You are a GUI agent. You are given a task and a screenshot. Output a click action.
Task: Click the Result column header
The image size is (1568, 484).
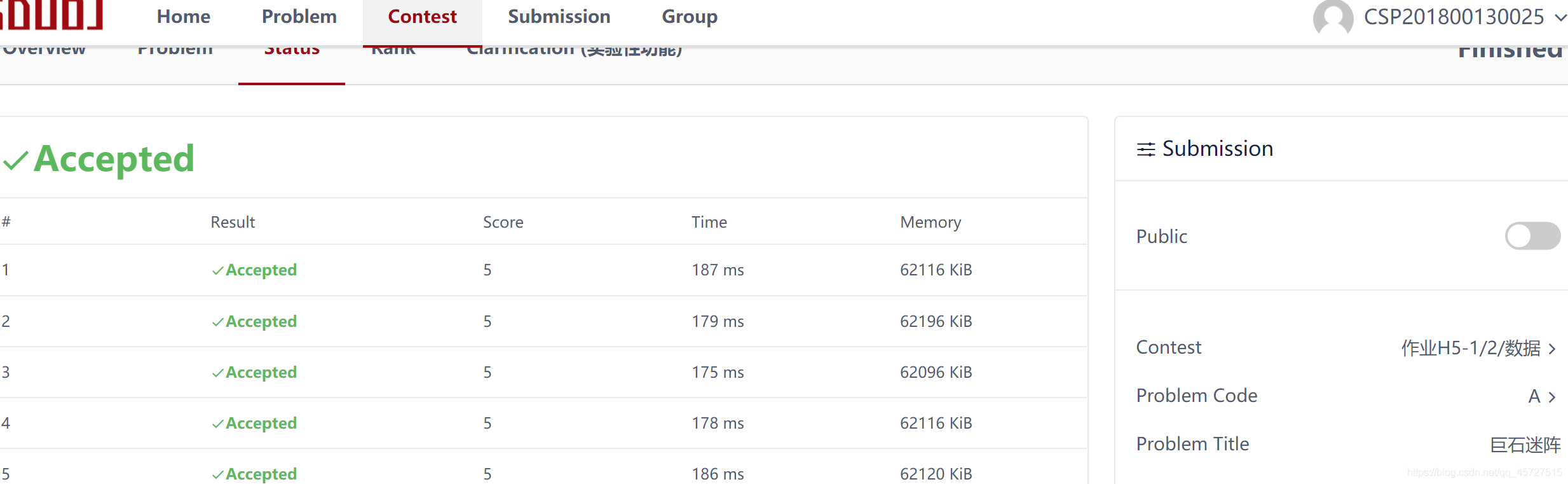coord(233,222)
